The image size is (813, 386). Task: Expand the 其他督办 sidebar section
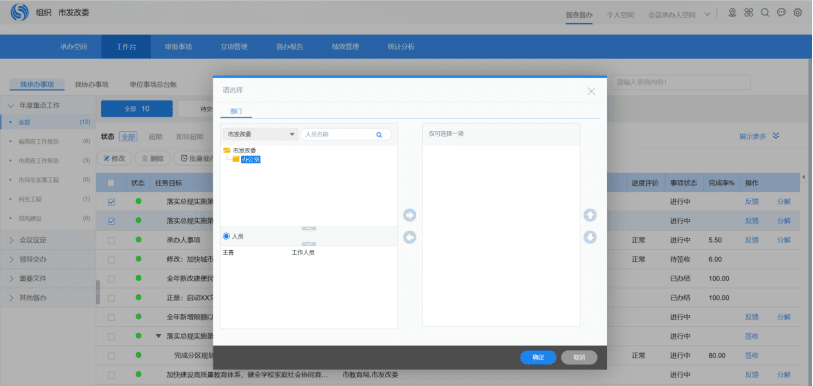pyautogui.click(x=11, y=298)
